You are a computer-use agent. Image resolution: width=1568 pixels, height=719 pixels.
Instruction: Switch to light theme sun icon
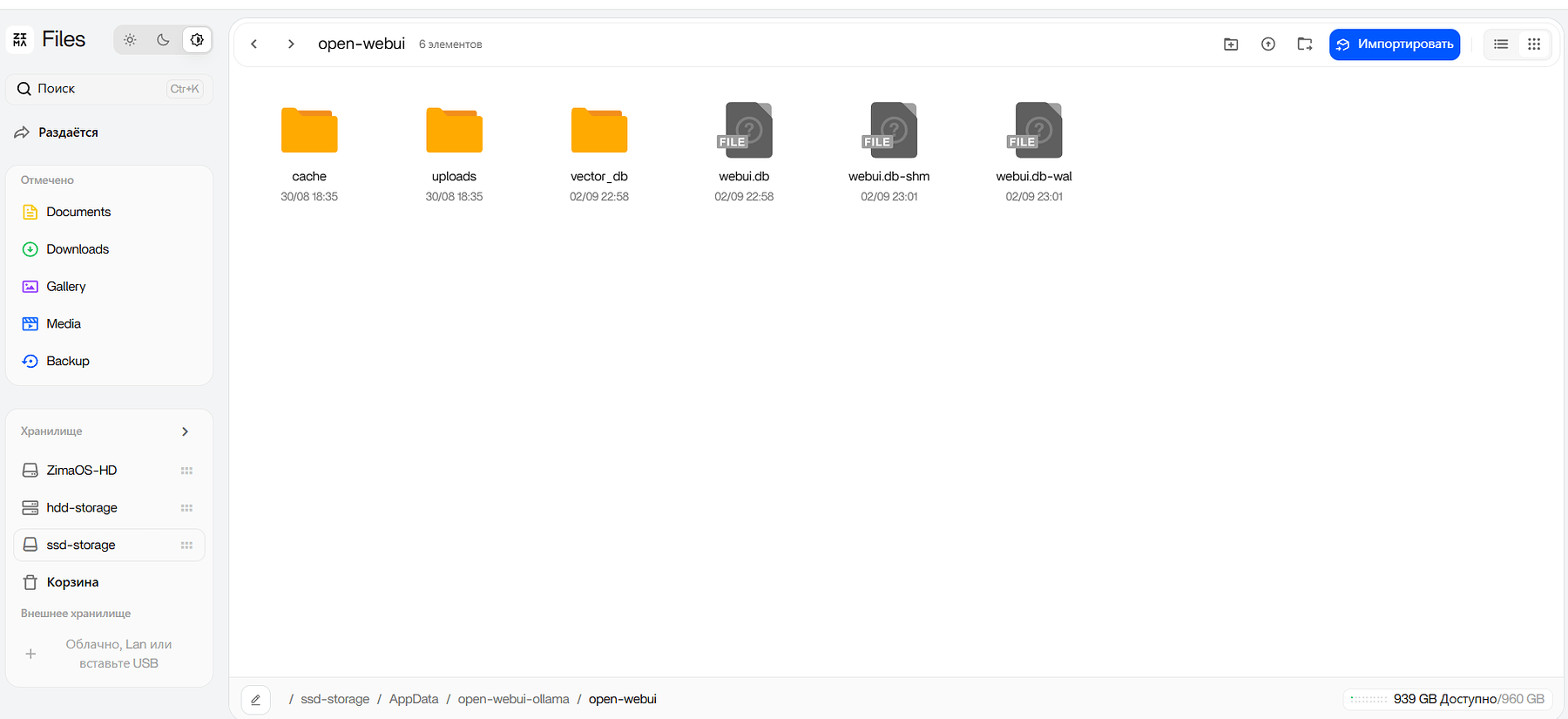tap(130, 40)
